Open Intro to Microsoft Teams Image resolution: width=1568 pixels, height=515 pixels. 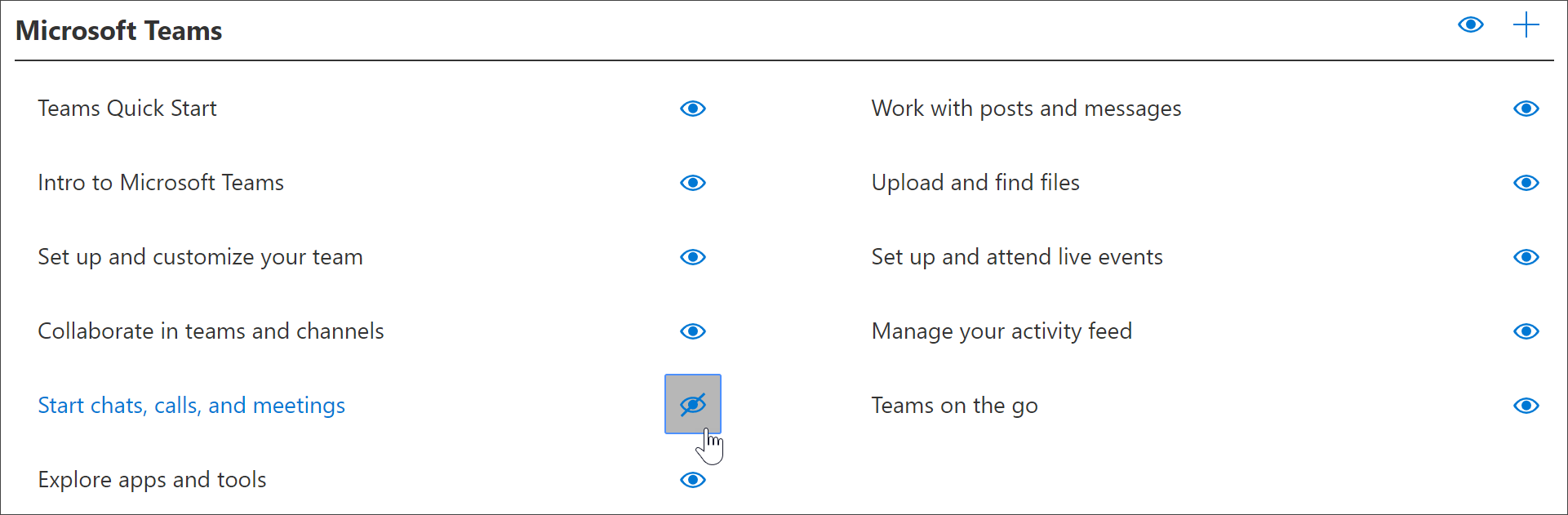coord(161,183)
